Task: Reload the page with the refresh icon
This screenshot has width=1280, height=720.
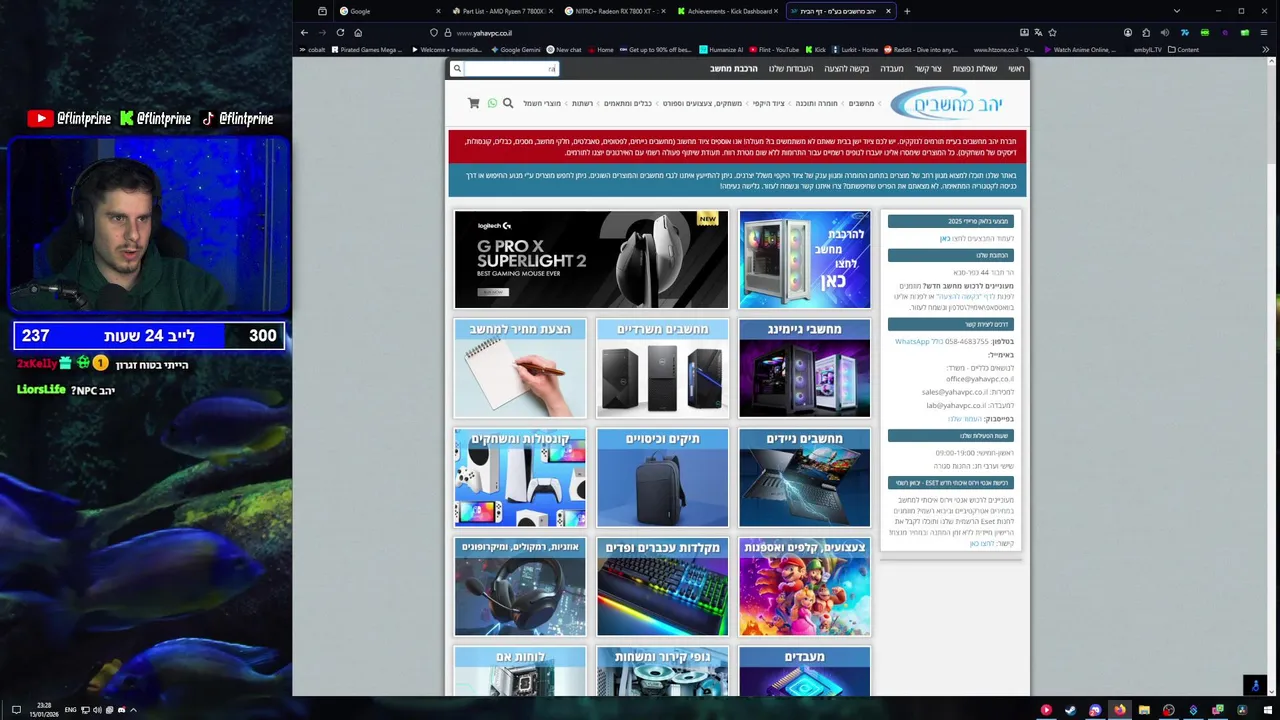Action: point(340,33)
